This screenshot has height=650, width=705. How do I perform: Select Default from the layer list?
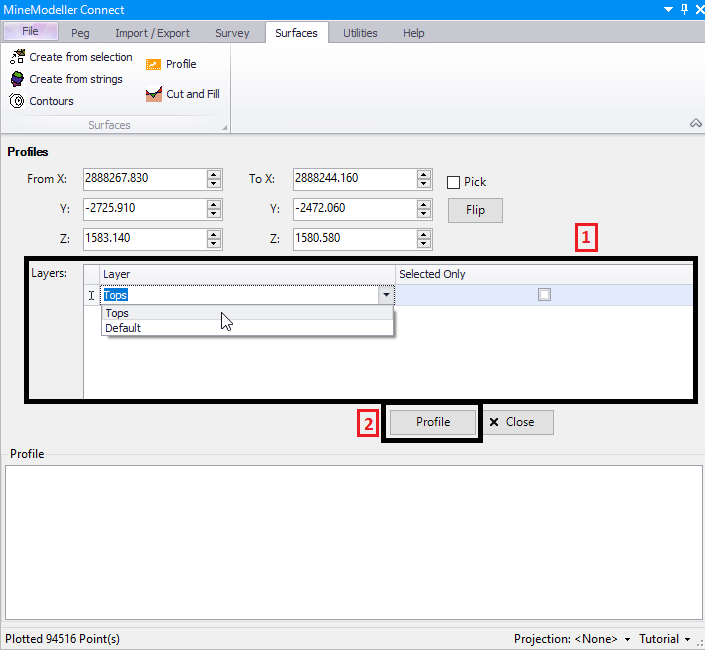point(123,328)
